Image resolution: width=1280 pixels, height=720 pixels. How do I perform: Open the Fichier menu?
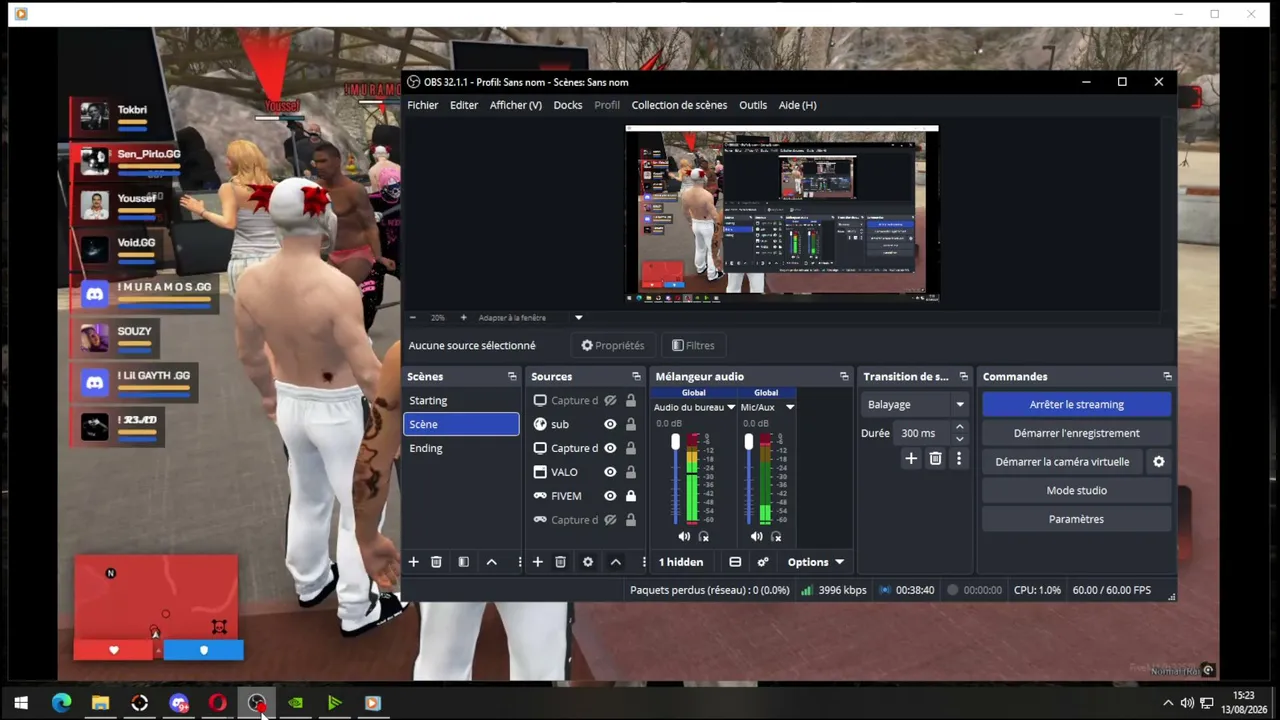[x=422, y=105]
